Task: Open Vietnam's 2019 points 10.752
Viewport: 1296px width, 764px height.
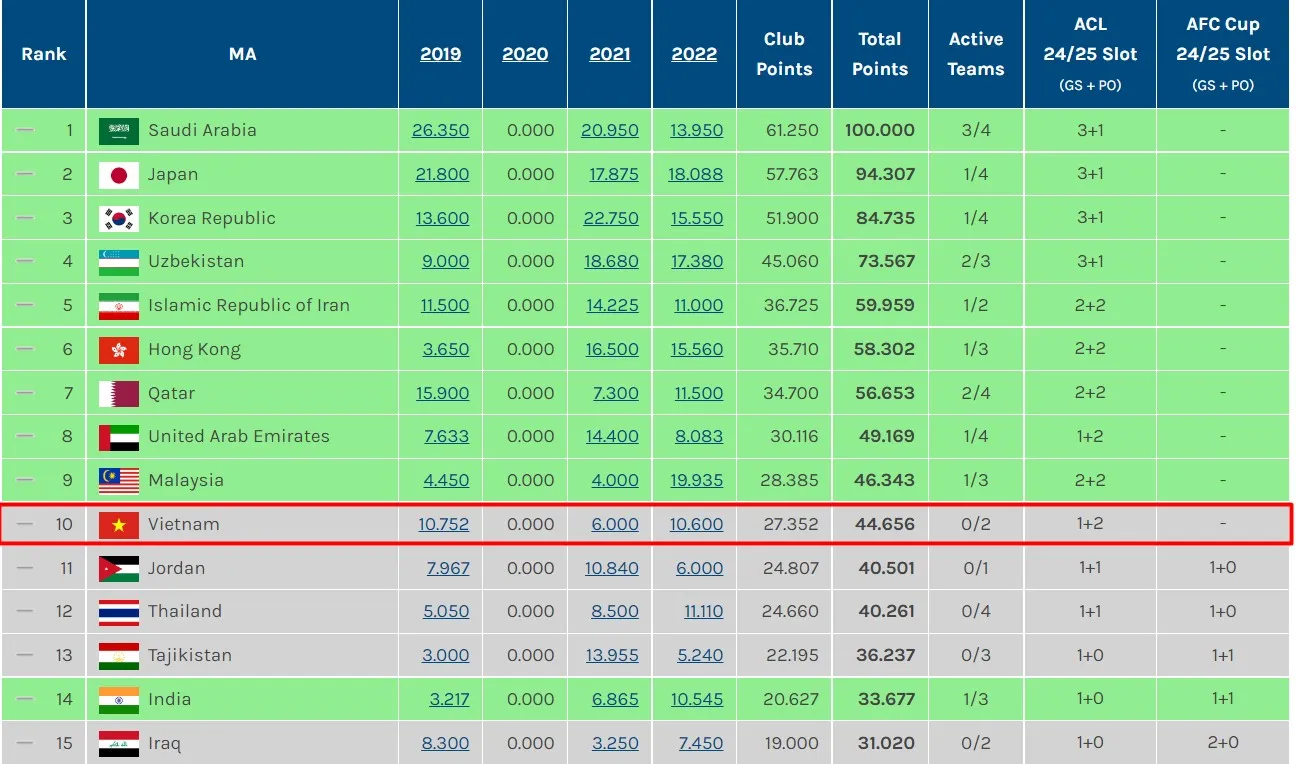Action: point(442,525)
